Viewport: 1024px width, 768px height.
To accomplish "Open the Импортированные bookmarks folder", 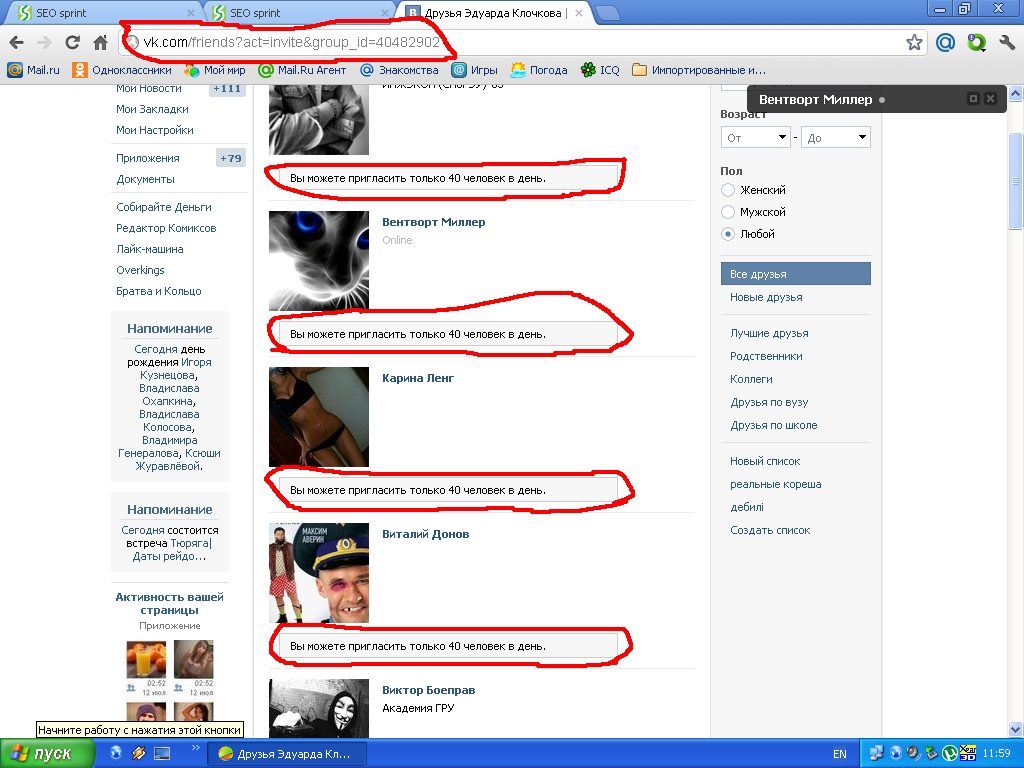I will tap(699, 70).
